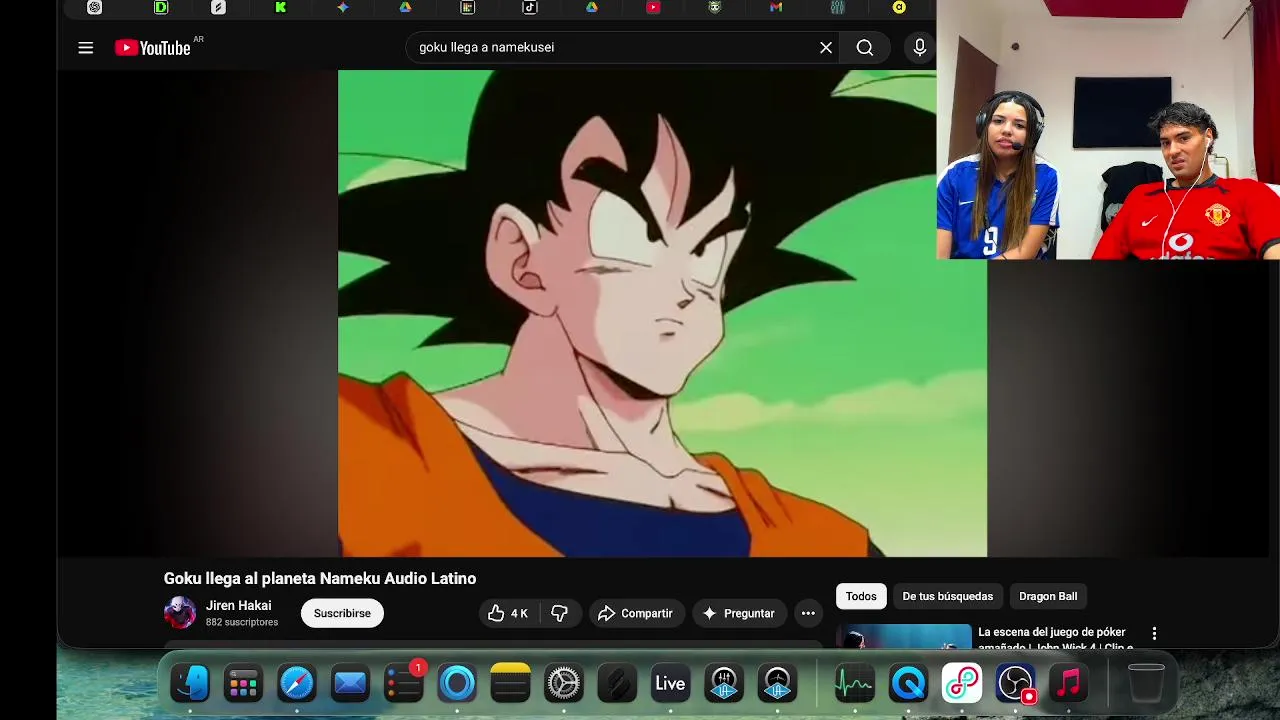Select the Dragon Ball filter chip

[x=1048, y=596]
